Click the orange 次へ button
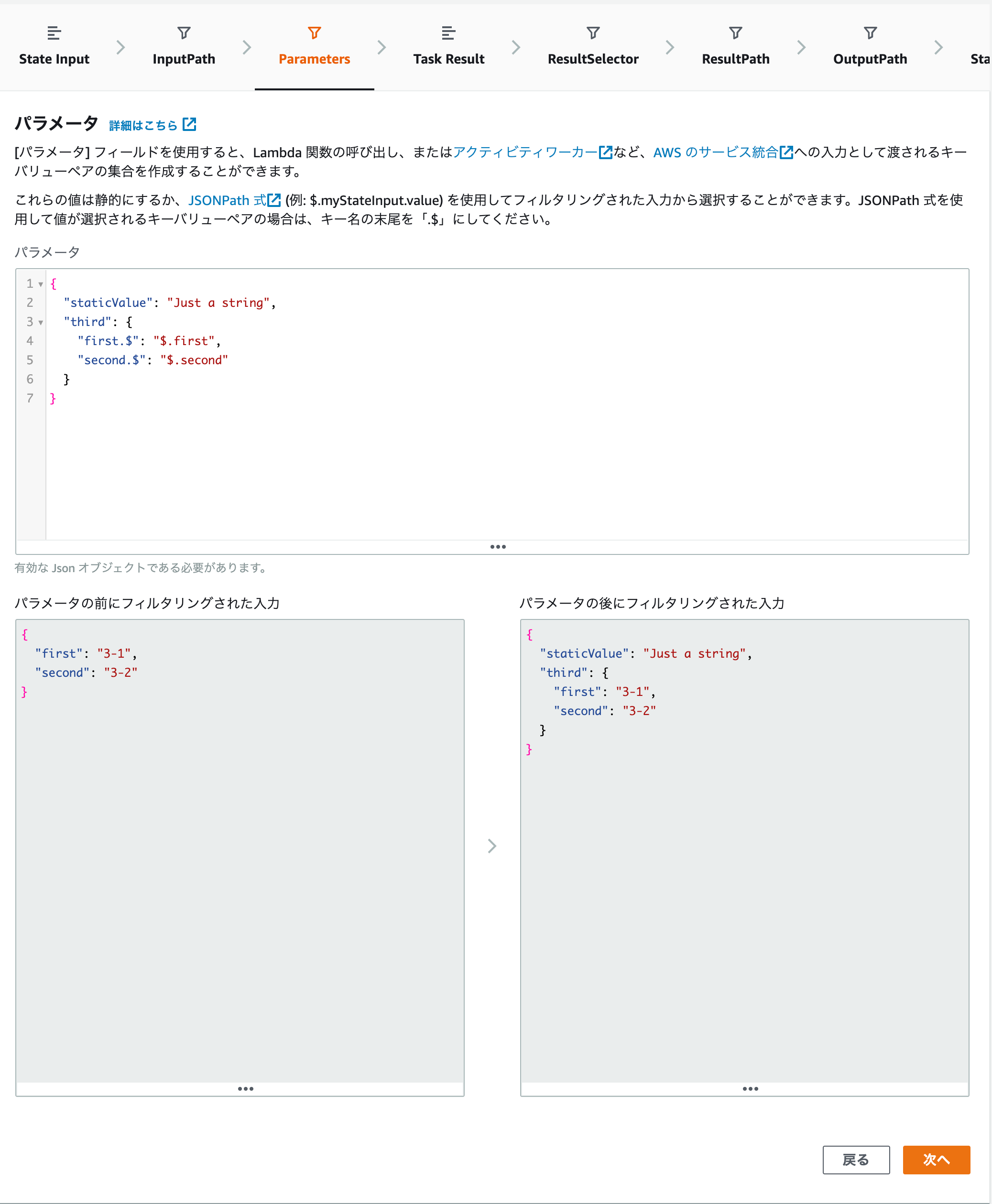This screenshot has height=1204, width=992. [936, 1160]
